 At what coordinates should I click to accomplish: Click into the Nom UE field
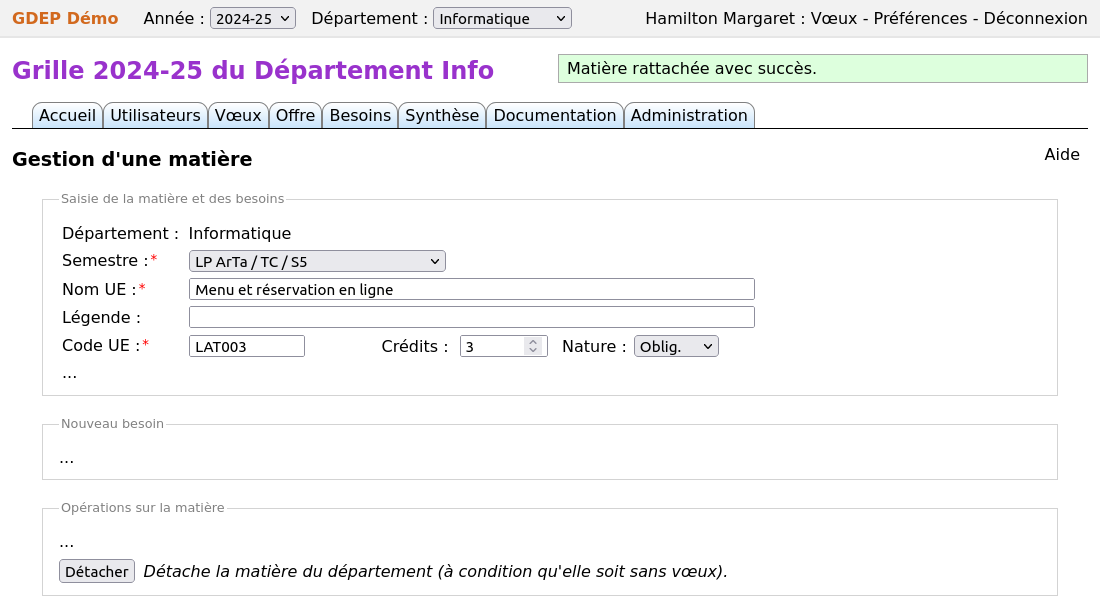[x=471, y=290]
